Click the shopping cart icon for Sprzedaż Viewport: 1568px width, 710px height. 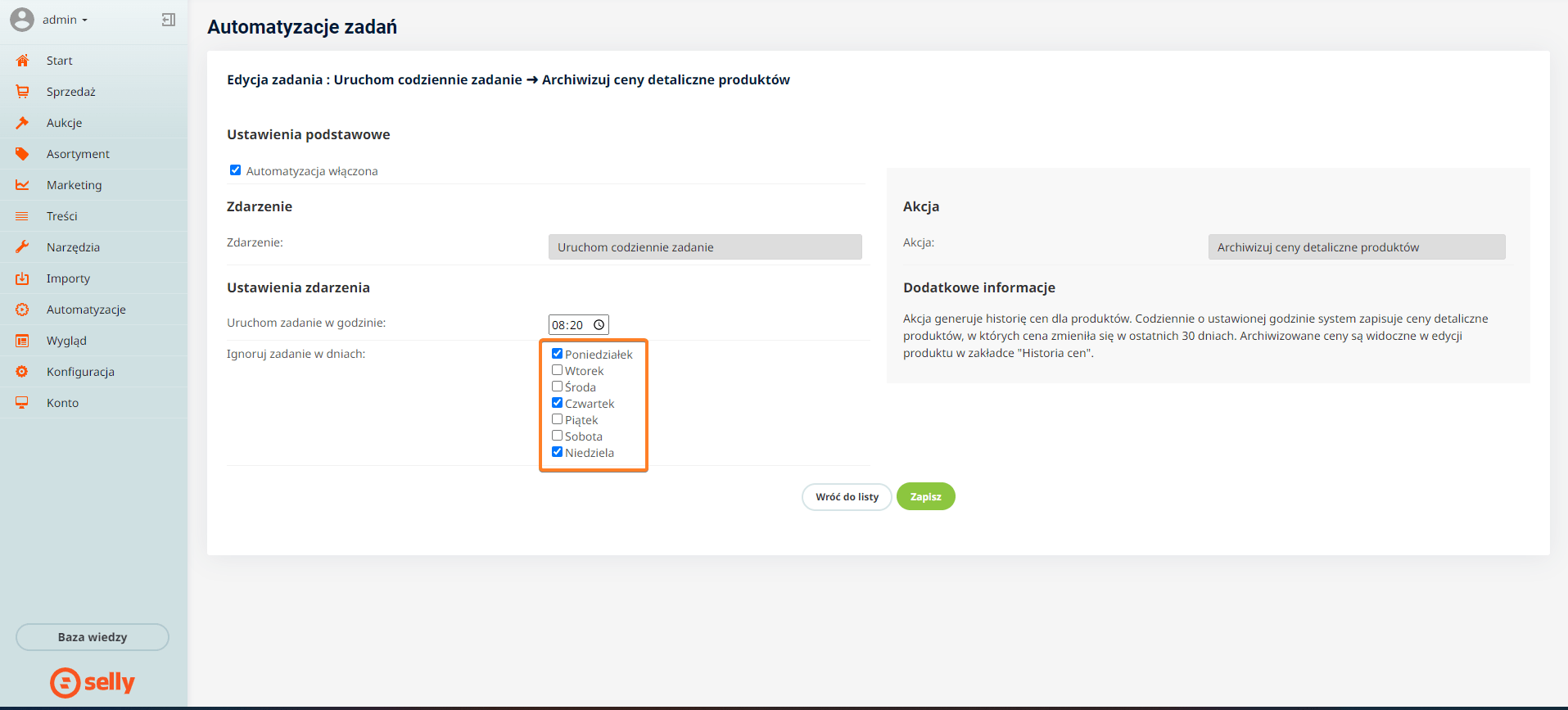22,92
